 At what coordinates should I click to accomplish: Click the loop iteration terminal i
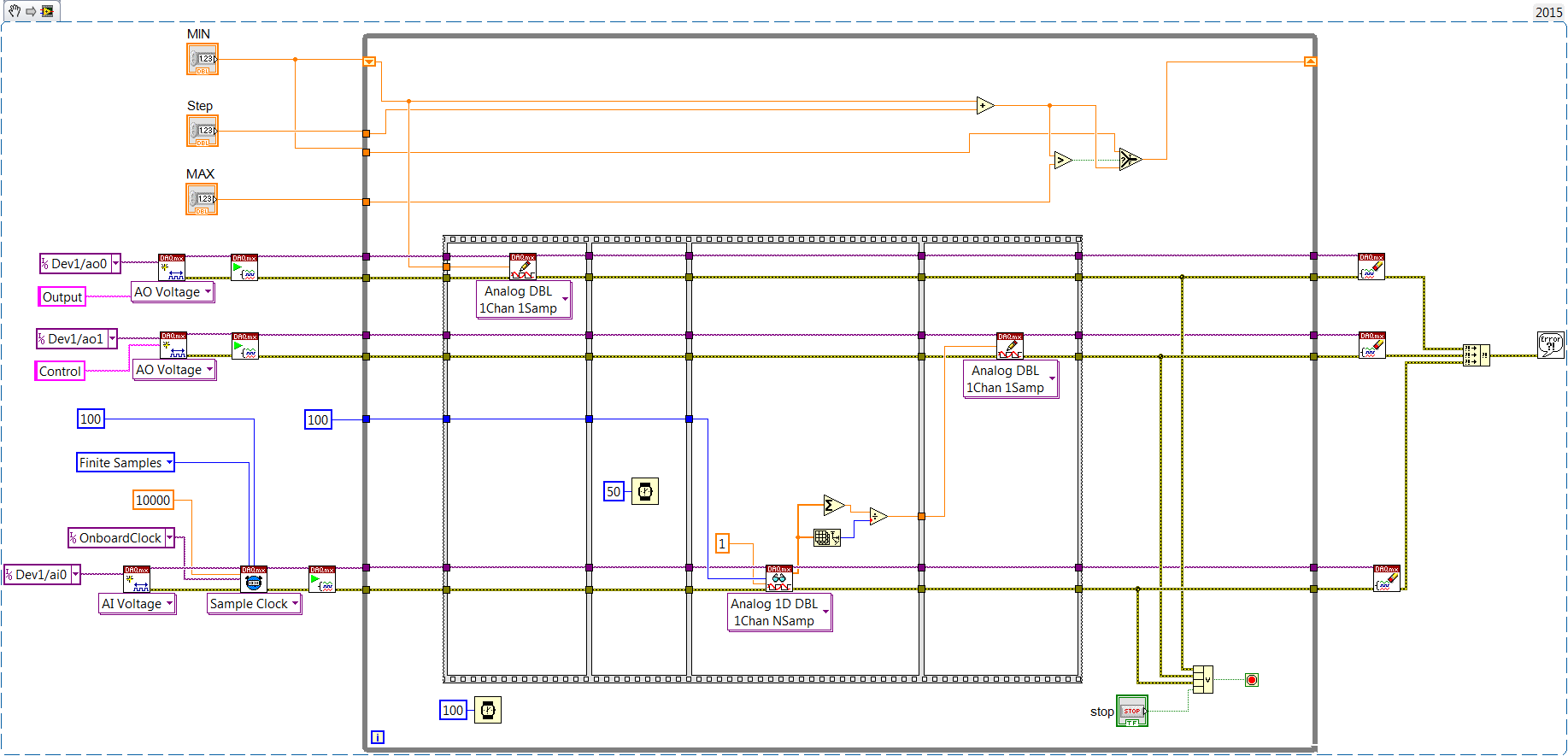coord(377,737)
